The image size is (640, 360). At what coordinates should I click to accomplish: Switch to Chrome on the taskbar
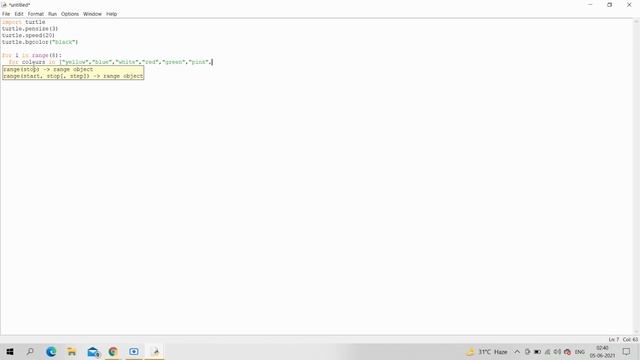click(113, 351)
